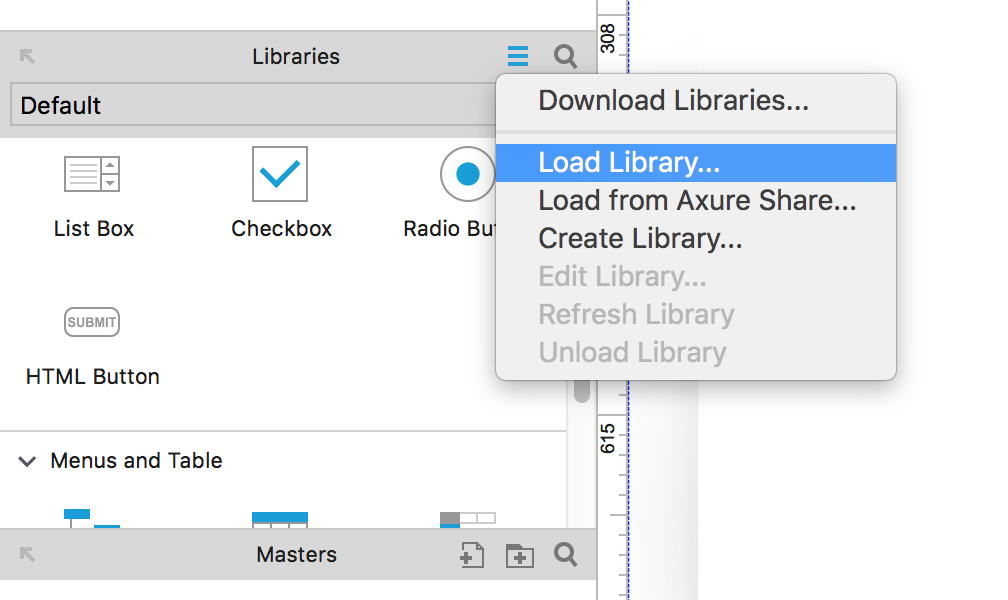This screenshot has width=1008, height=600.
Task: Click the HTML Button label
Action: pyautogui.click(x=93, y=376)
